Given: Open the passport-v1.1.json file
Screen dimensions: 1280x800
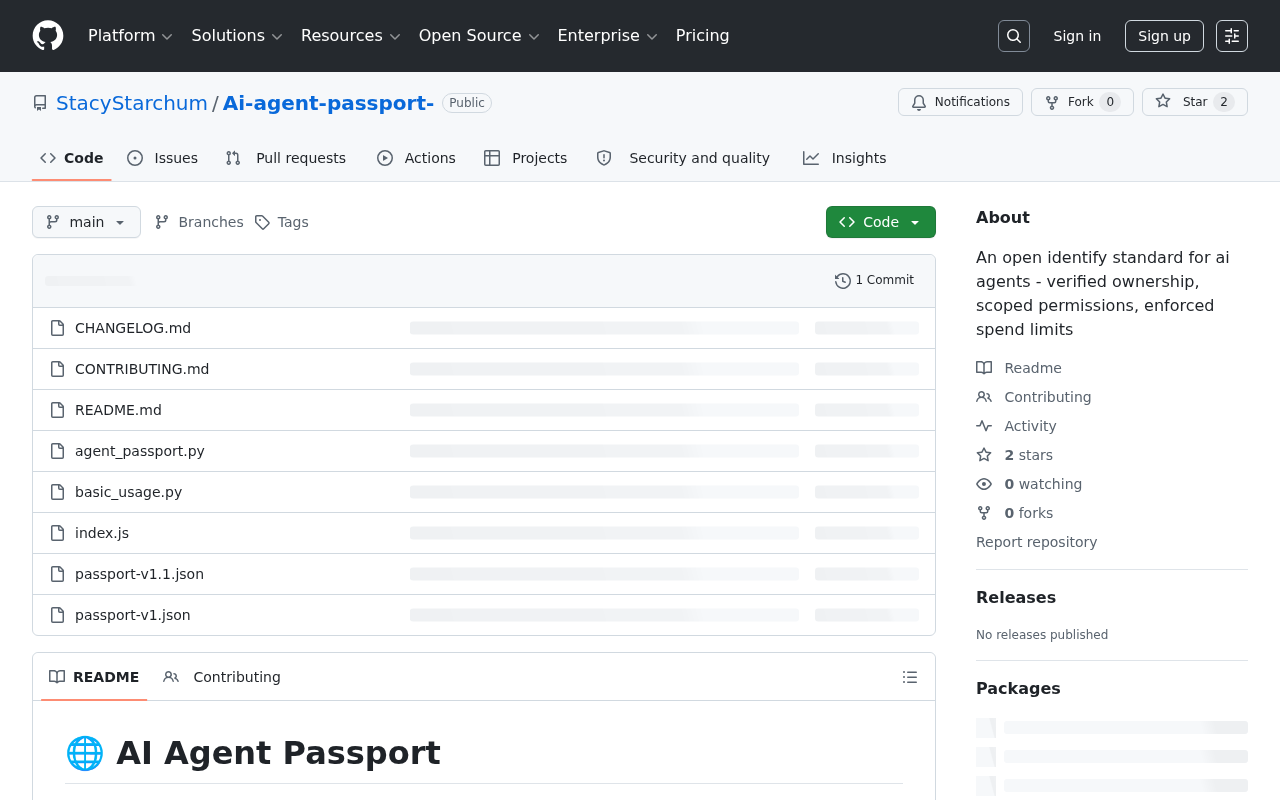Looking at the screenshot, I should 139,574.
